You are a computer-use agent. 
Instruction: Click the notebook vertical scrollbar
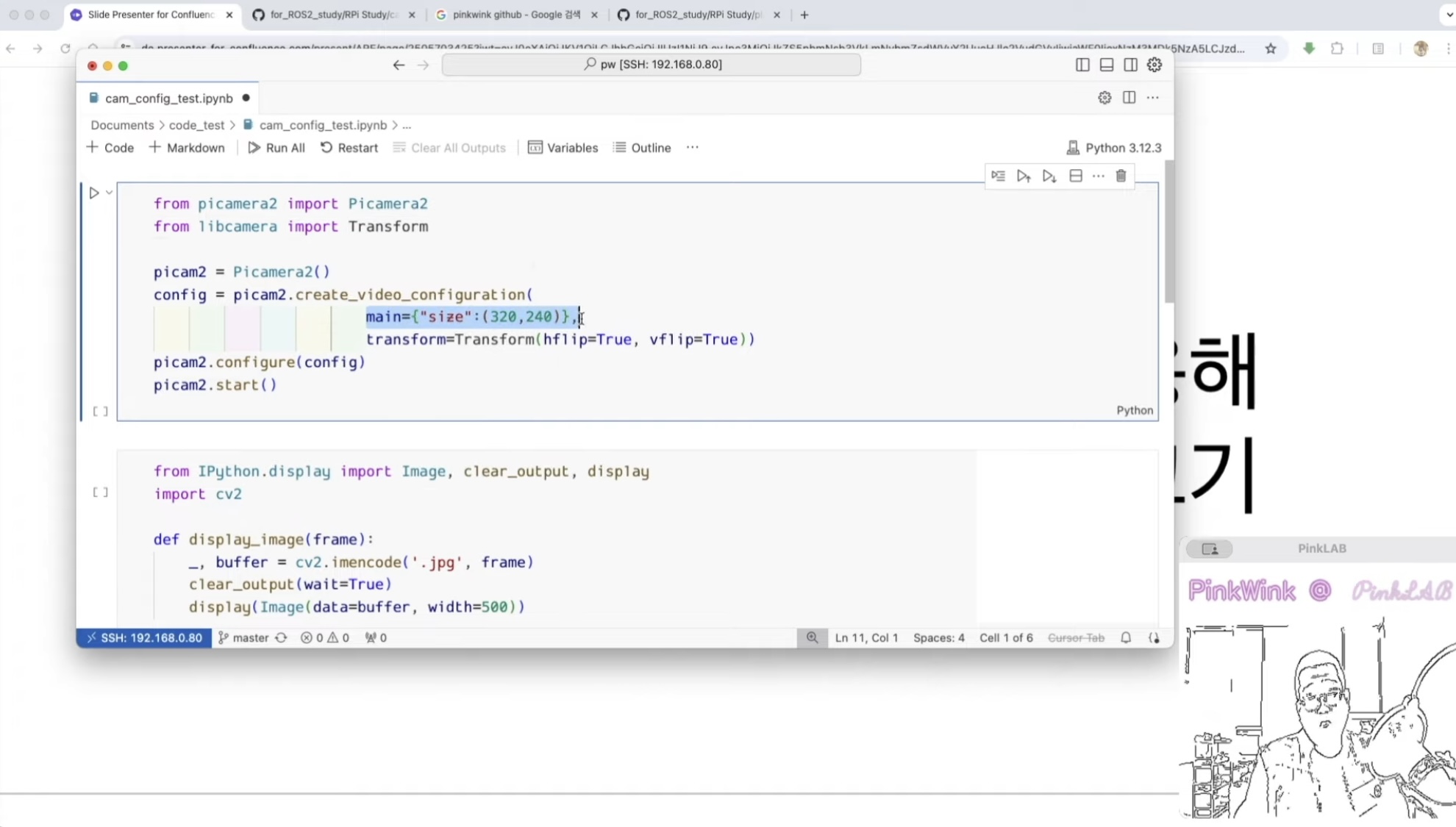click(1168, 232)
